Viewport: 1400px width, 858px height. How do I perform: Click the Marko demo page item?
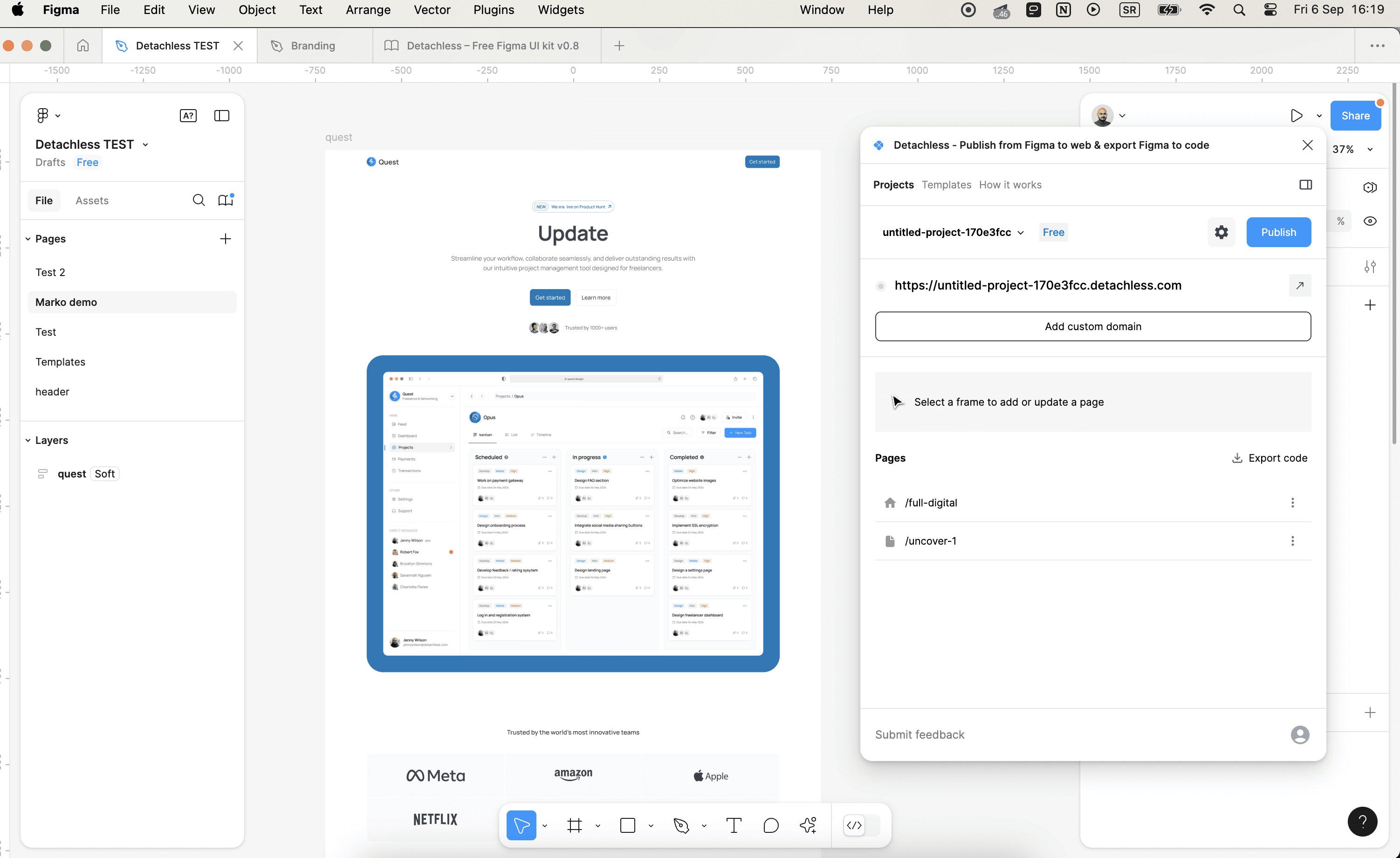pos(66,301)
